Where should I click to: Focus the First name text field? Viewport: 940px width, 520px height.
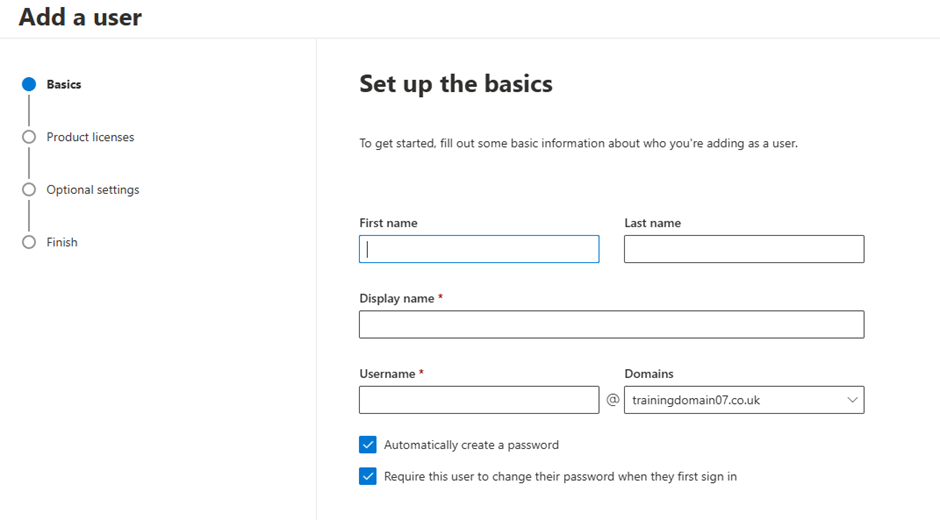479,249
